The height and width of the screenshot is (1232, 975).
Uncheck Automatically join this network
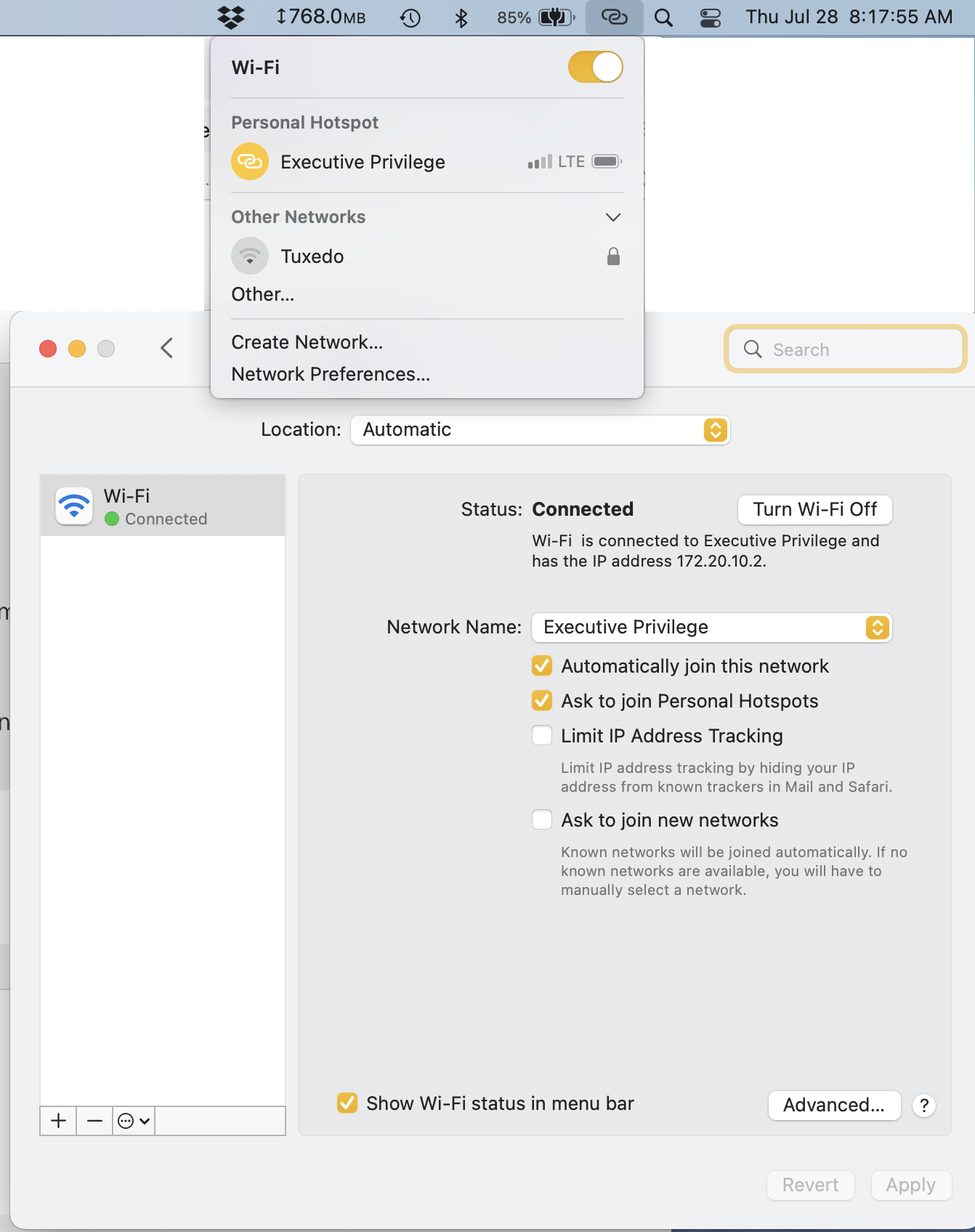[x=542, y=665]
